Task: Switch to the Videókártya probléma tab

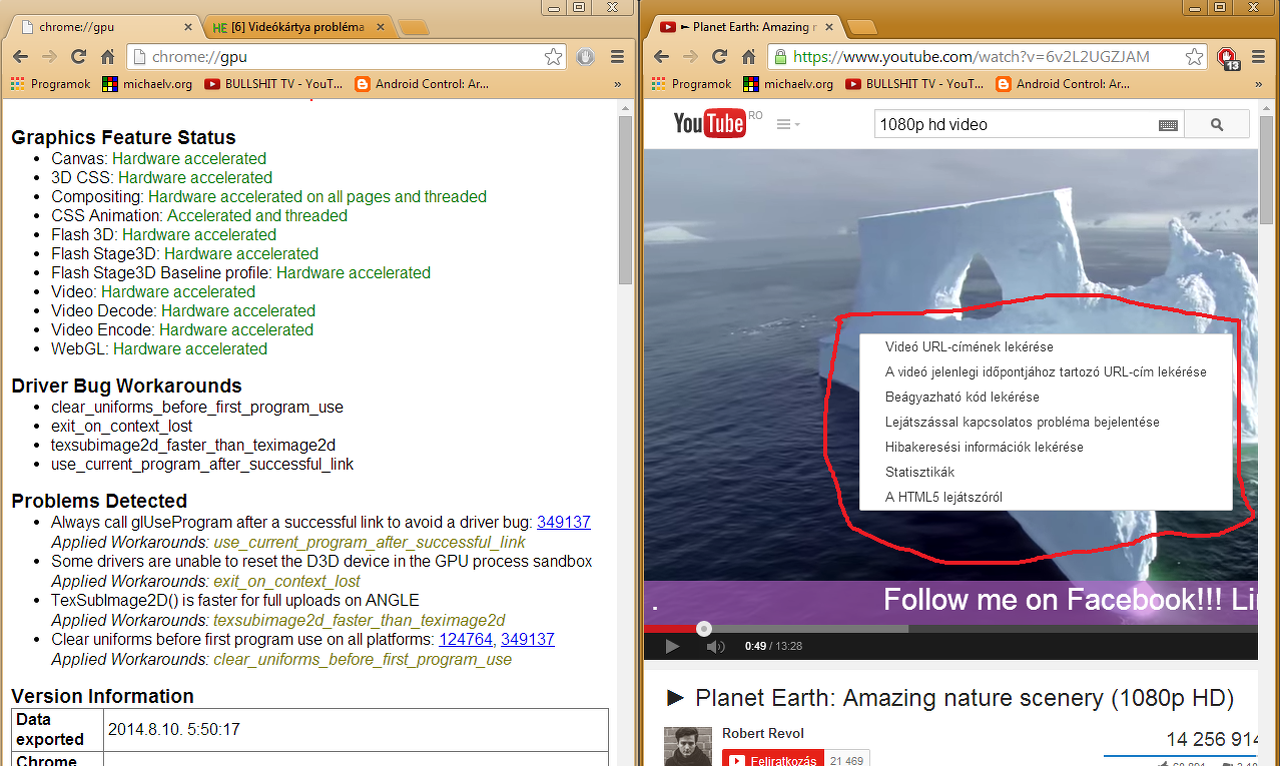Action: tap(300, 27)
